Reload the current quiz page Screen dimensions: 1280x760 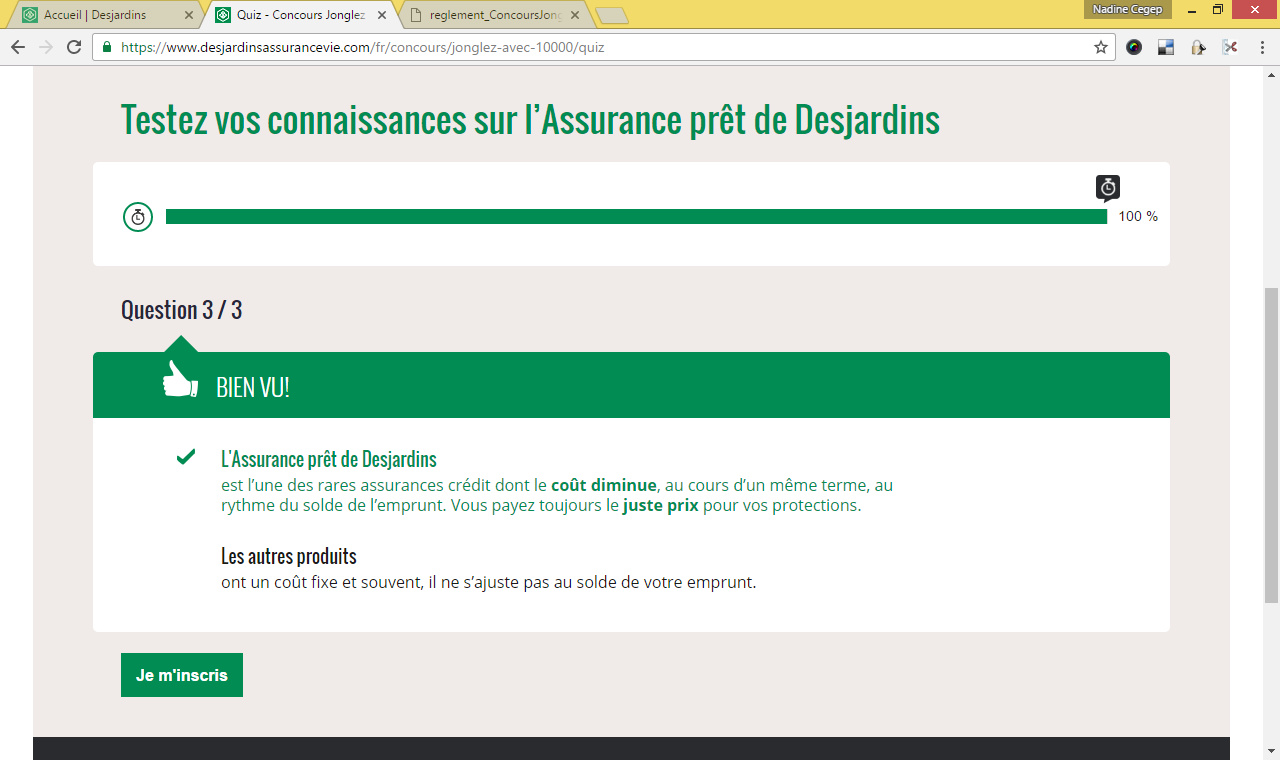click(x=73, y=47)
